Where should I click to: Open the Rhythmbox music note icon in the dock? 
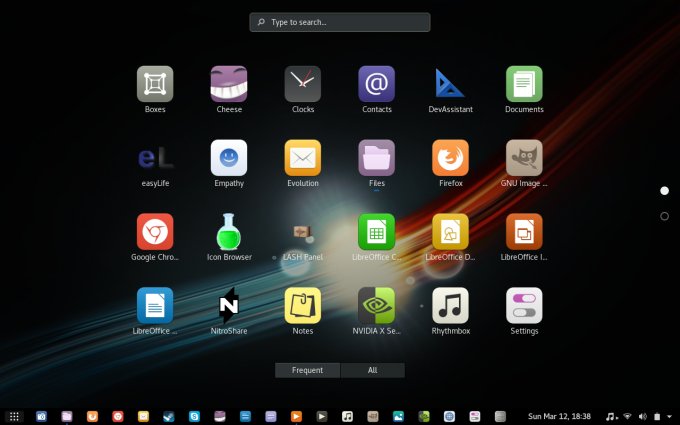pos(347,416)
